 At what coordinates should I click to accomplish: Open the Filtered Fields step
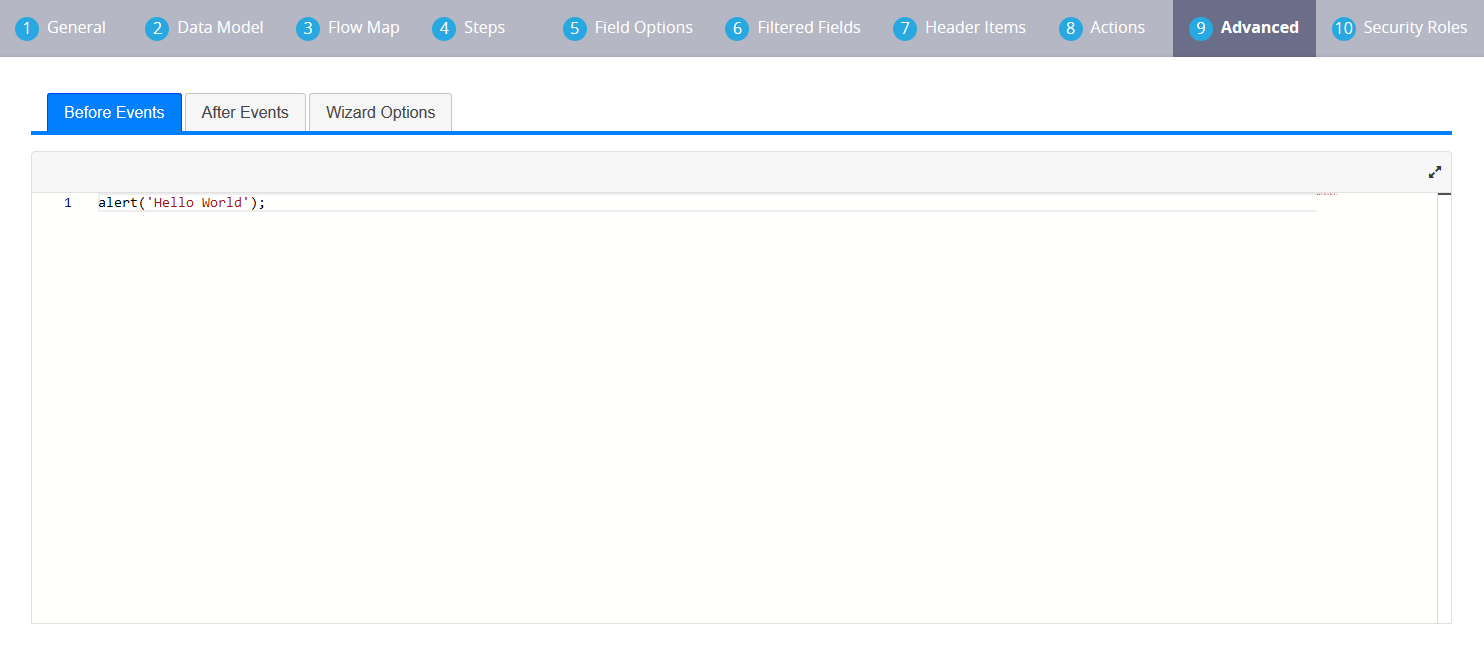pos(808,28)
